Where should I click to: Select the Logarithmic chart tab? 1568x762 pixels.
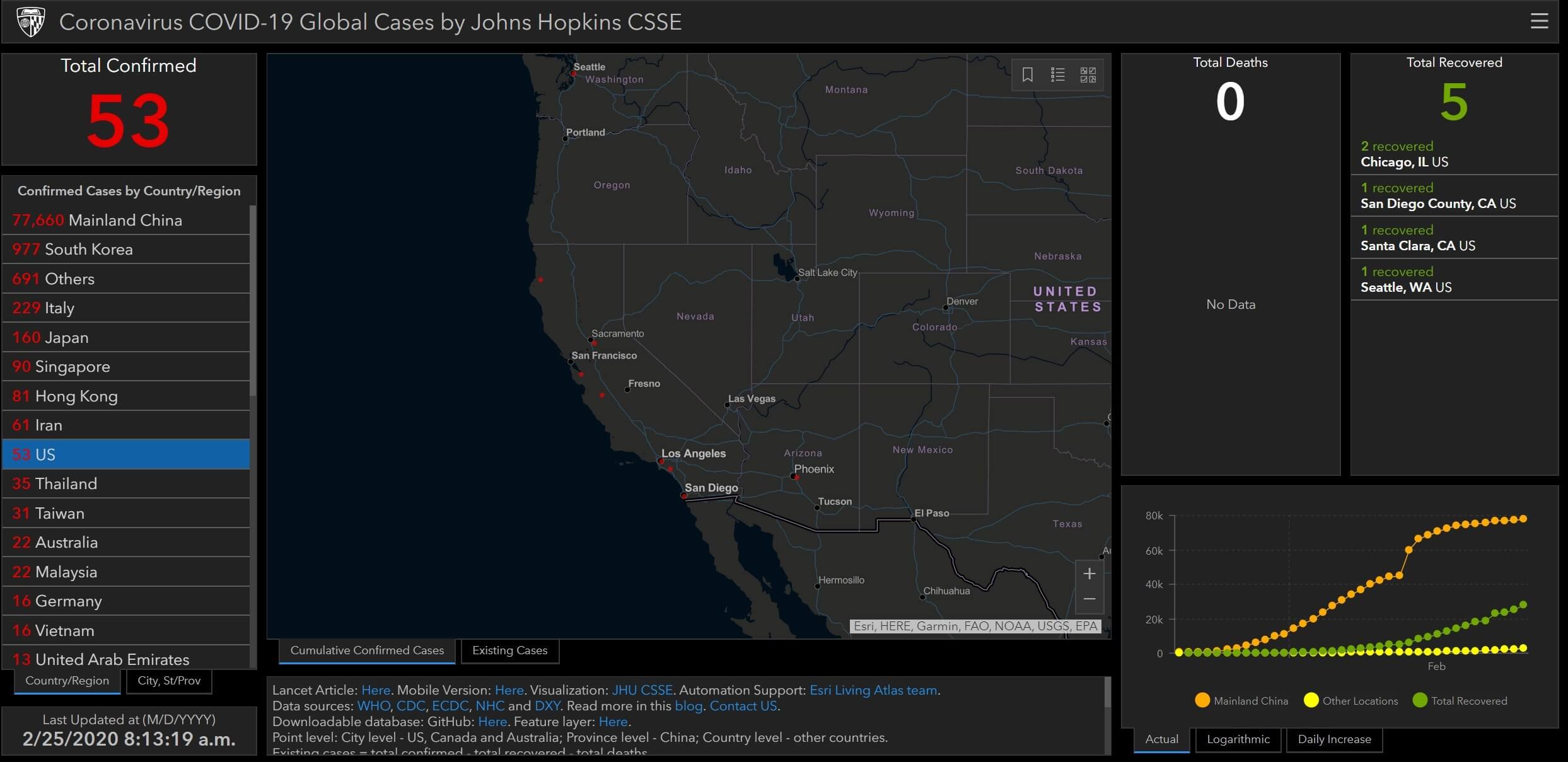click(1238, 739)
